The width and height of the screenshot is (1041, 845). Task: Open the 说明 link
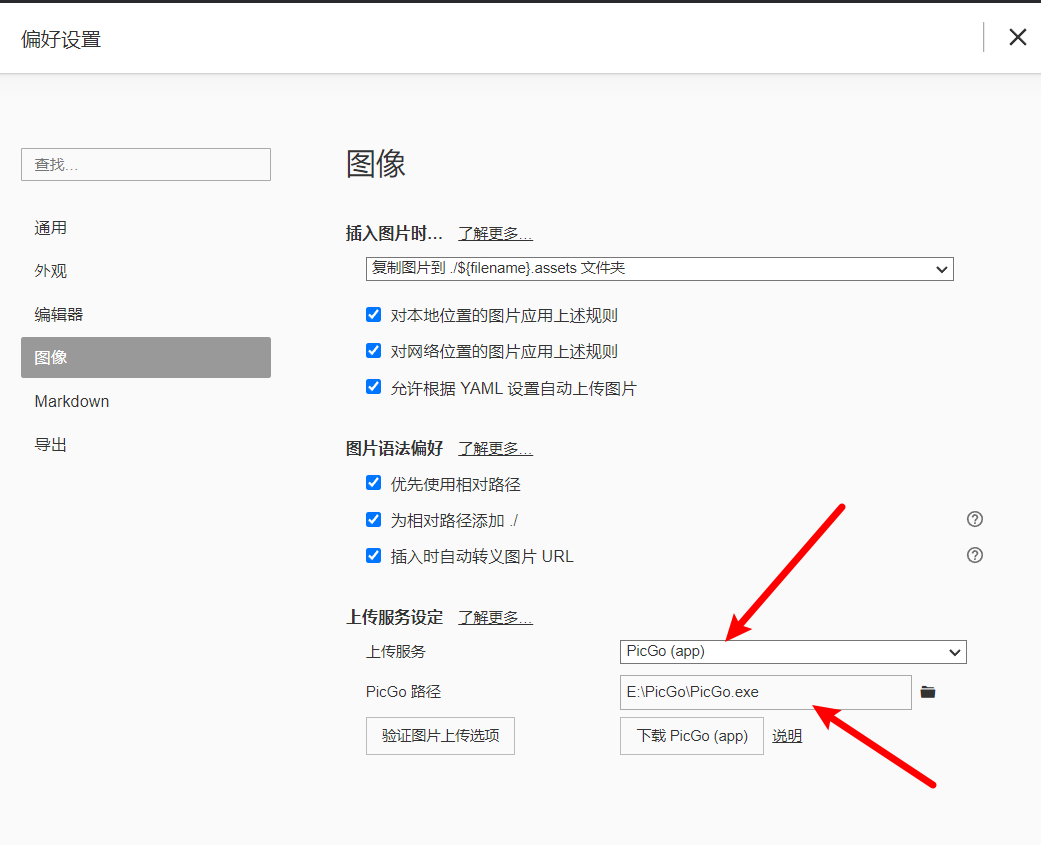787,736
